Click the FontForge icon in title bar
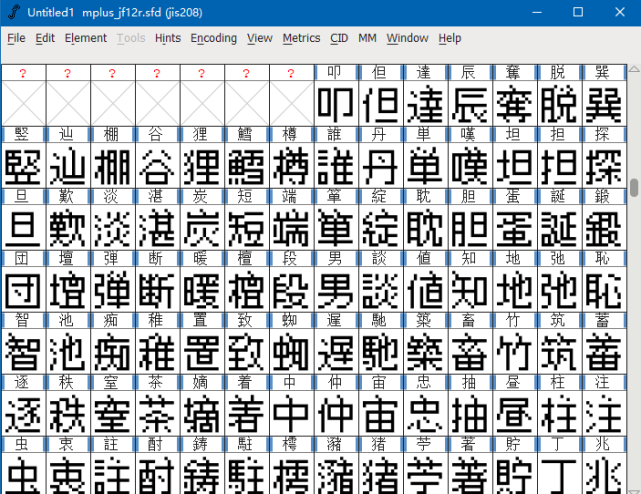 (x=14, y=12)
